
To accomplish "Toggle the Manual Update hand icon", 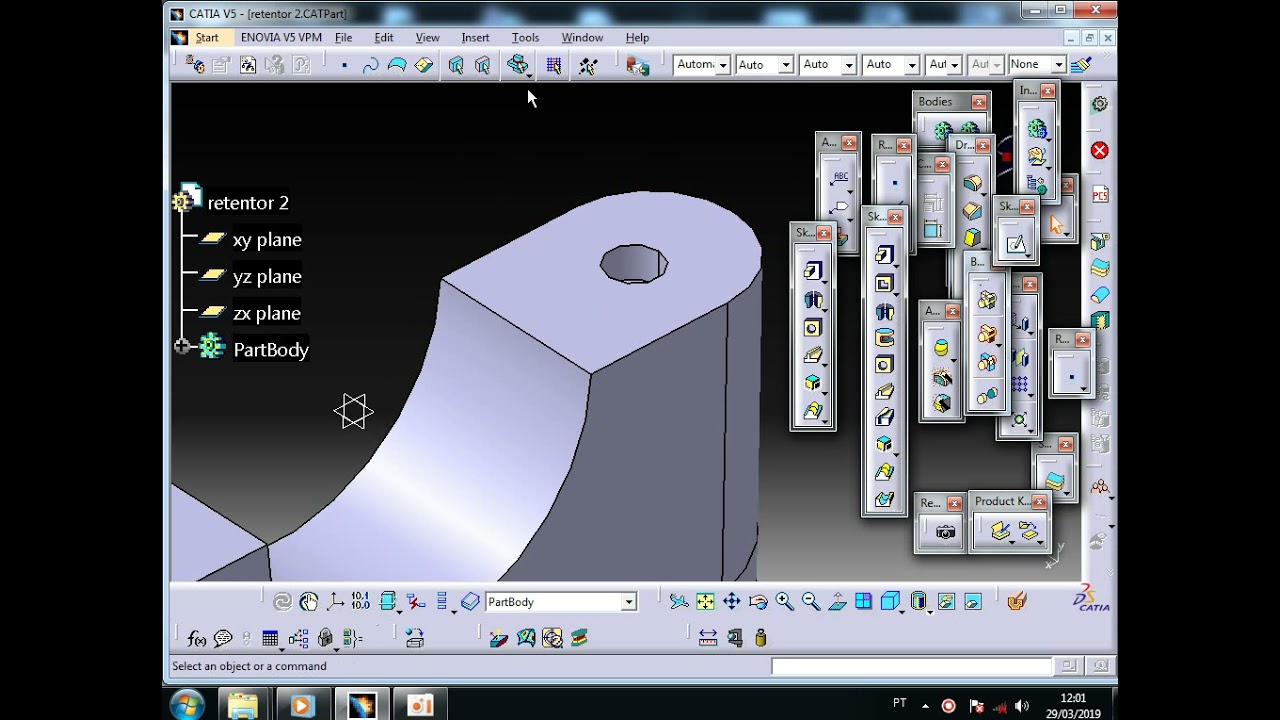I will pyautogui.click(x=309, y=601).
